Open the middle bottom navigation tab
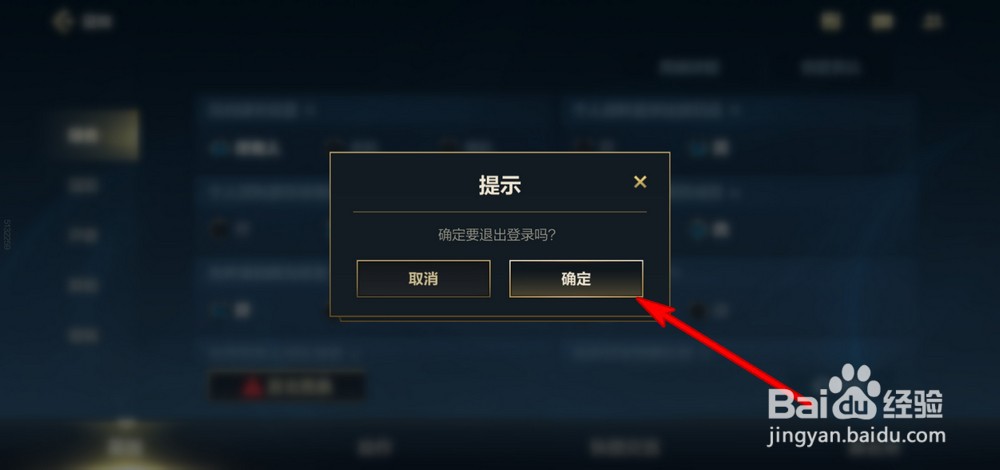 (374, 448)
